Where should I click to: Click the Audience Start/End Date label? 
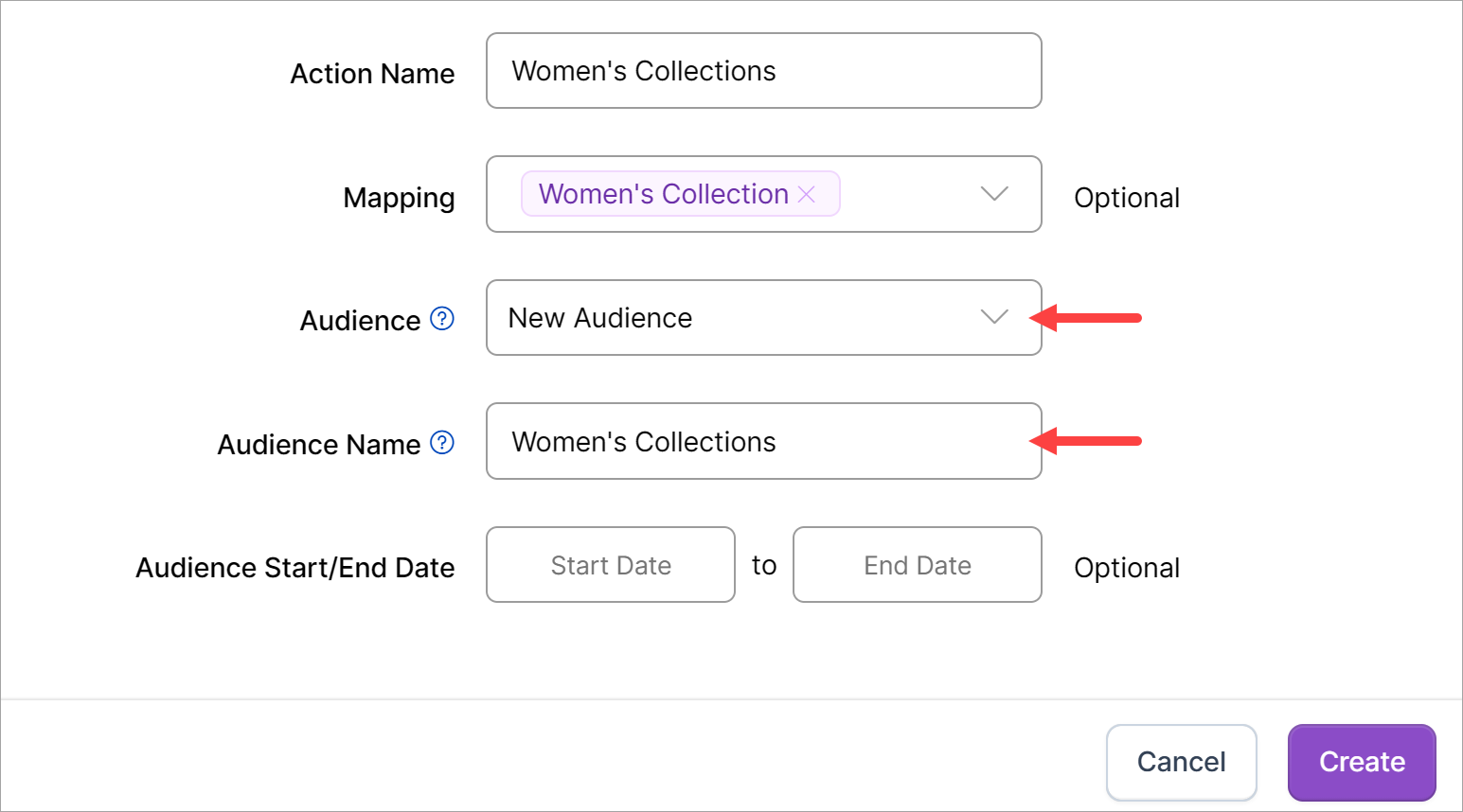pyautogui.click(x=295, y=568)
